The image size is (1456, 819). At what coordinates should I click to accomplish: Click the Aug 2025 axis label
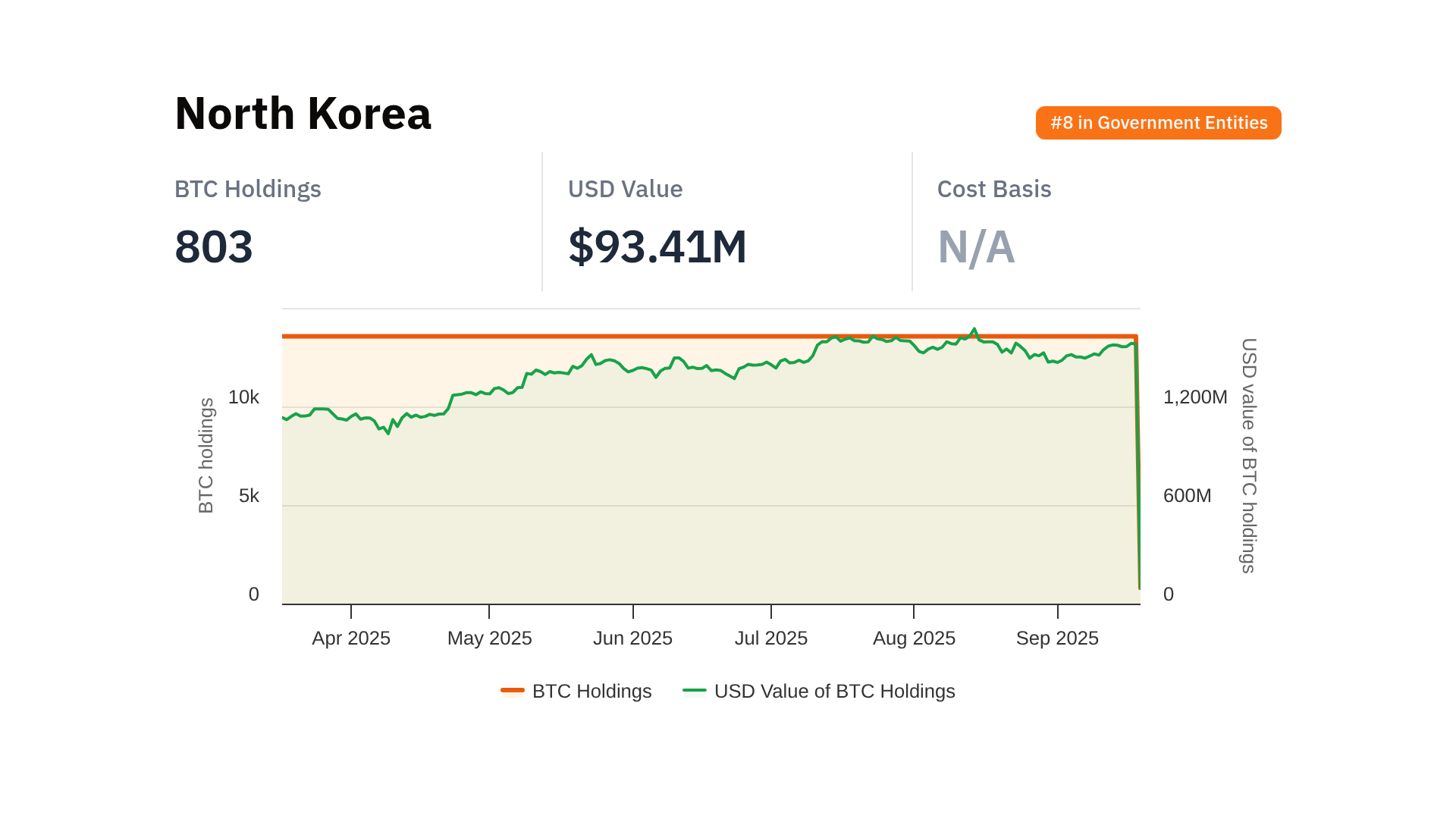[914, 639]
